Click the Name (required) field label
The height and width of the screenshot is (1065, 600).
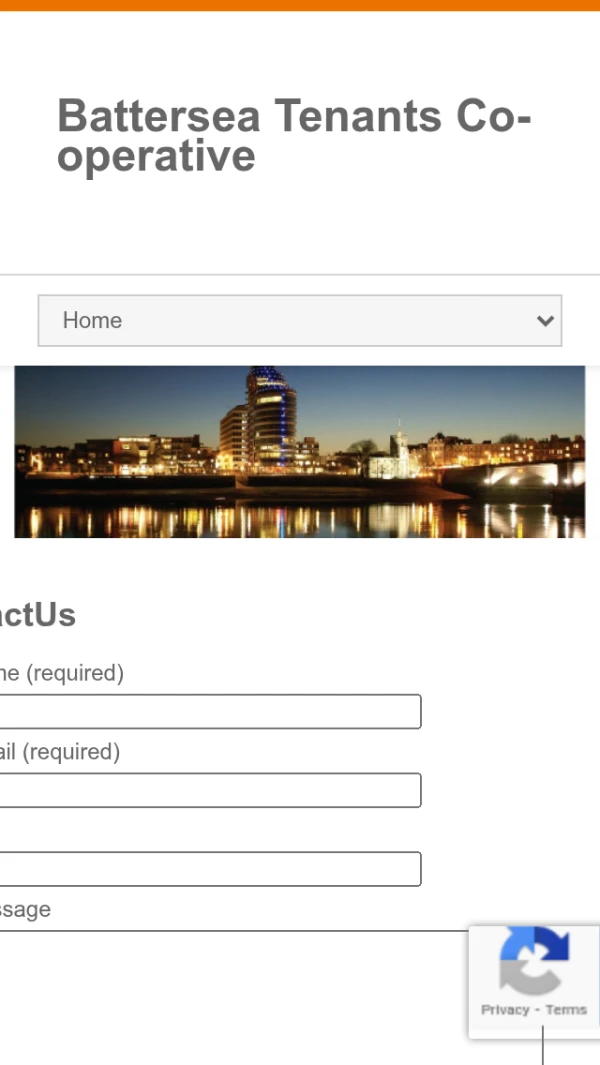pos(62,673)
